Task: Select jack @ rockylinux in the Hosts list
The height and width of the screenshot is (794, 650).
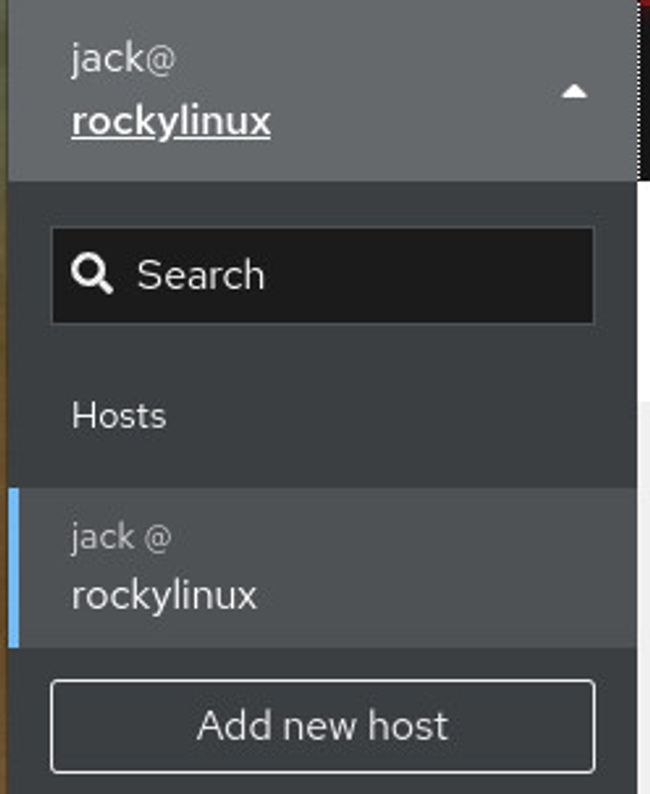Action: (322, 568)
